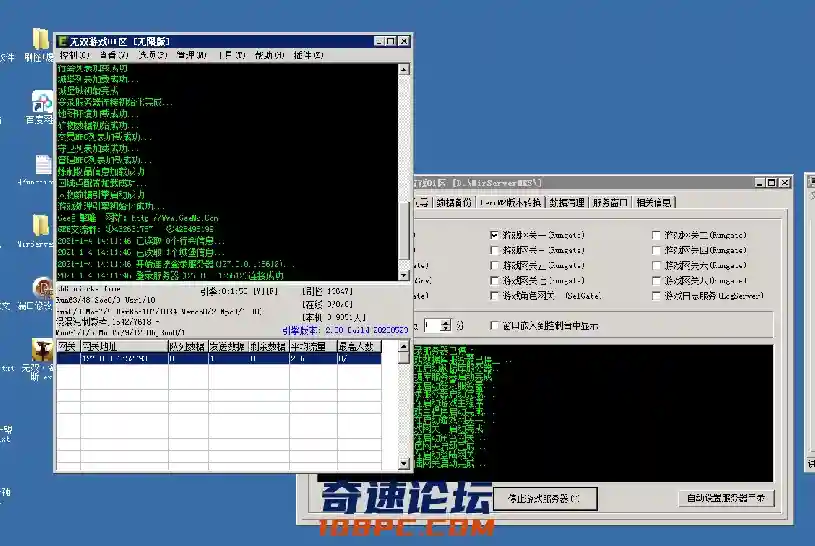Click log pane scrollbar up arrow
This screenshot has height=546, width=815.
pyautogui.click(x=403, y=69)
